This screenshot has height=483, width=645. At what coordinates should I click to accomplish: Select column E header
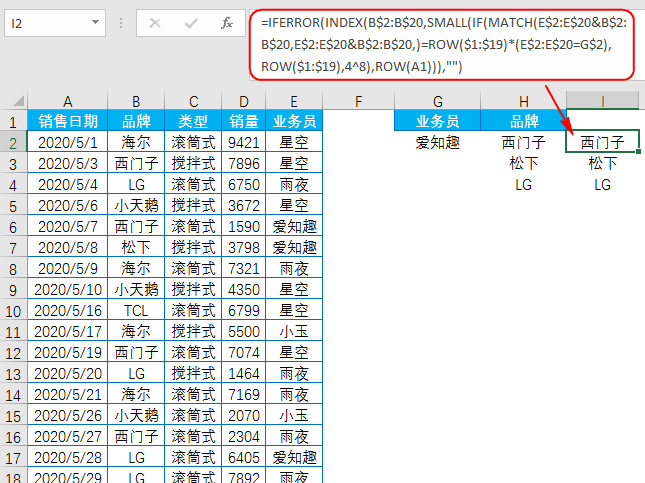tap(294, 101)
